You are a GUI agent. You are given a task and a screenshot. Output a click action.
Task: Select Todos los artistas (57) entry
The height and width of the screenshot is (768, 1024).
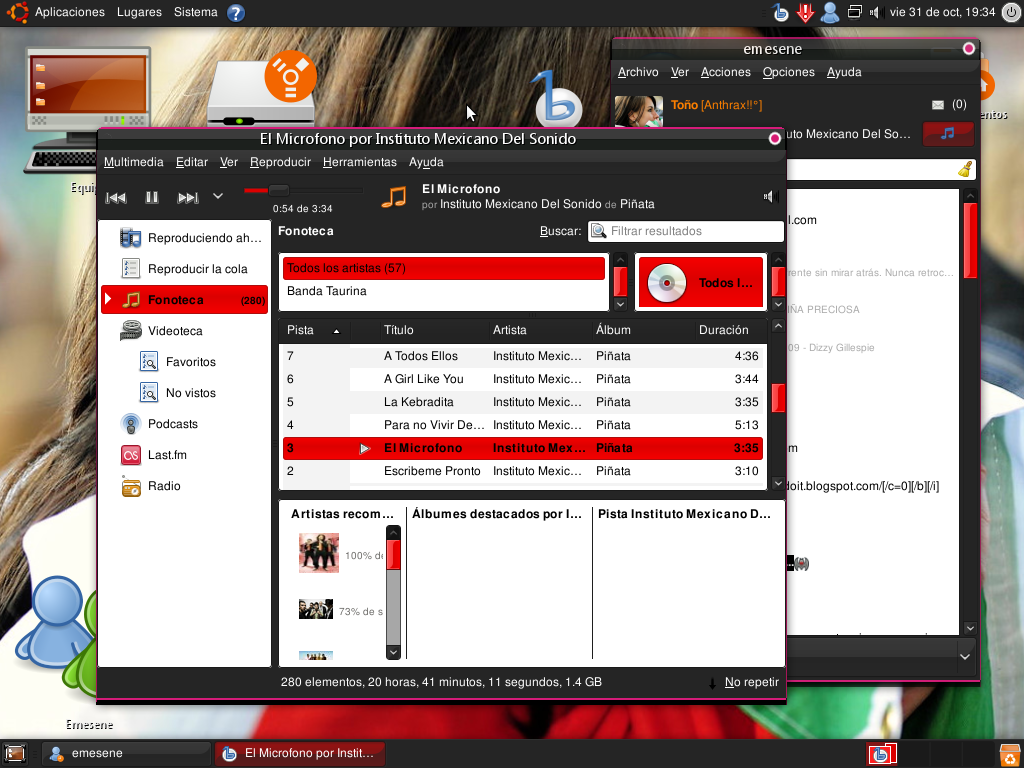[443, 268]
